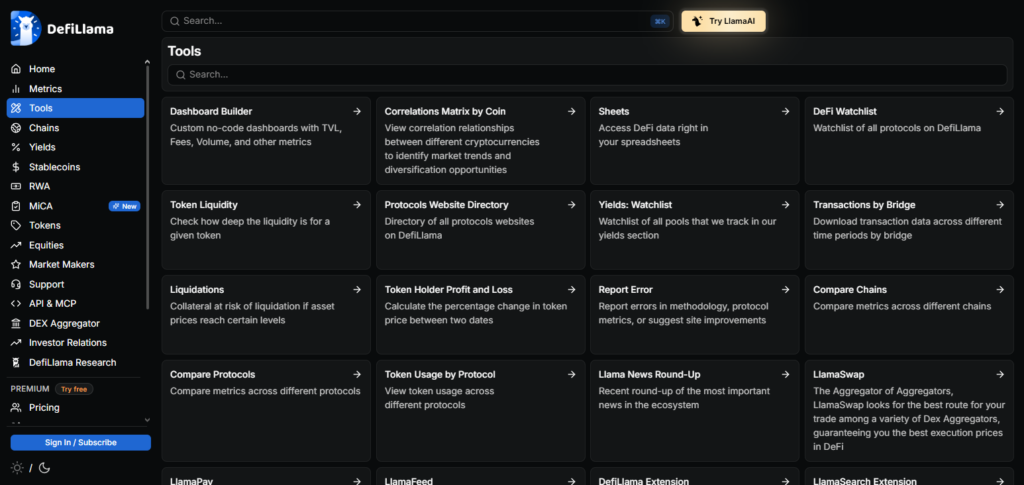This screenshot has height=485, width=1024.
Task: Click the Yields percent icon
Action: [x=16, y=148]
